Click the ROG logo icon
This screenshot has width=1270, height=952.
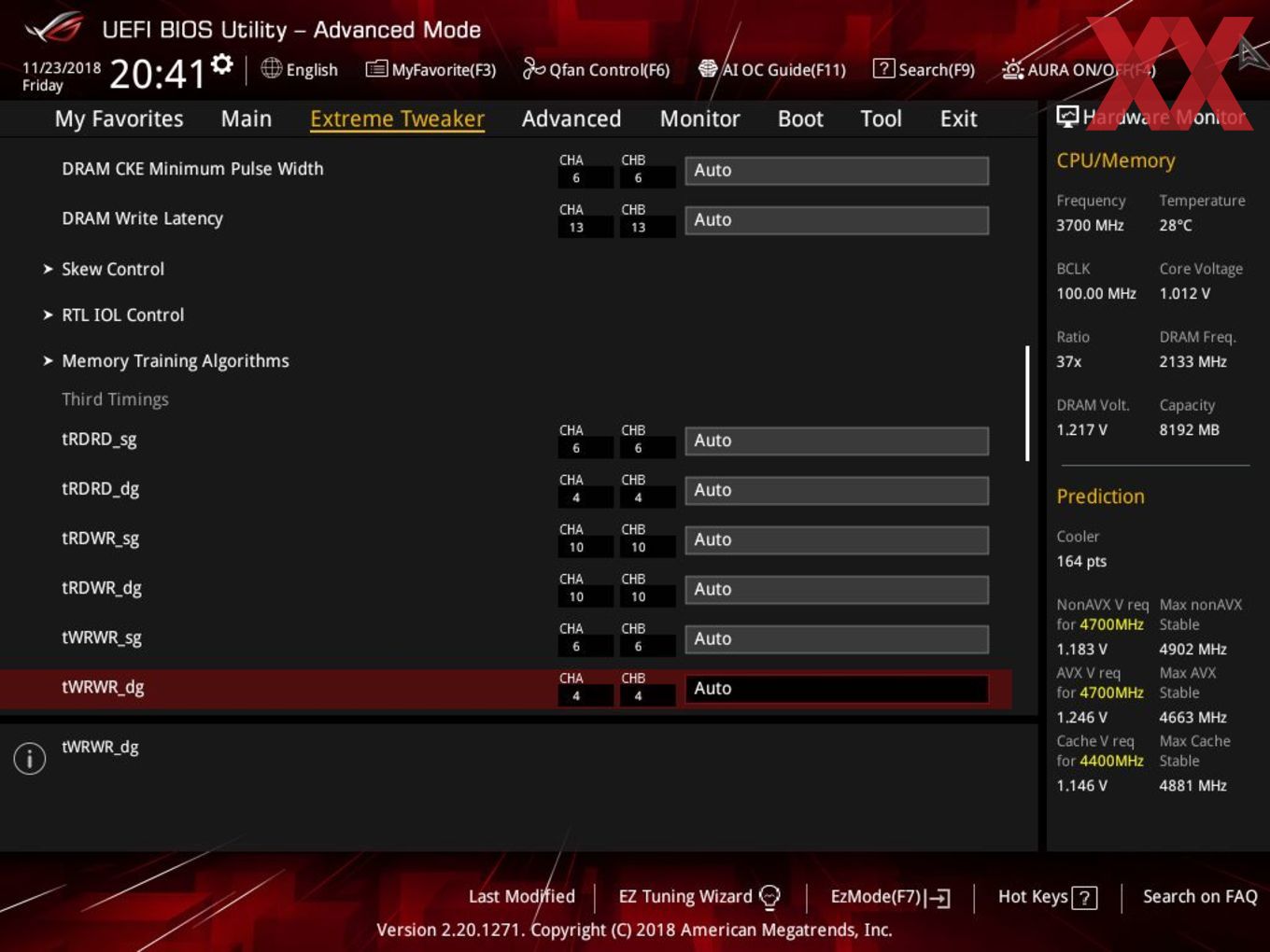pos(54,27)
